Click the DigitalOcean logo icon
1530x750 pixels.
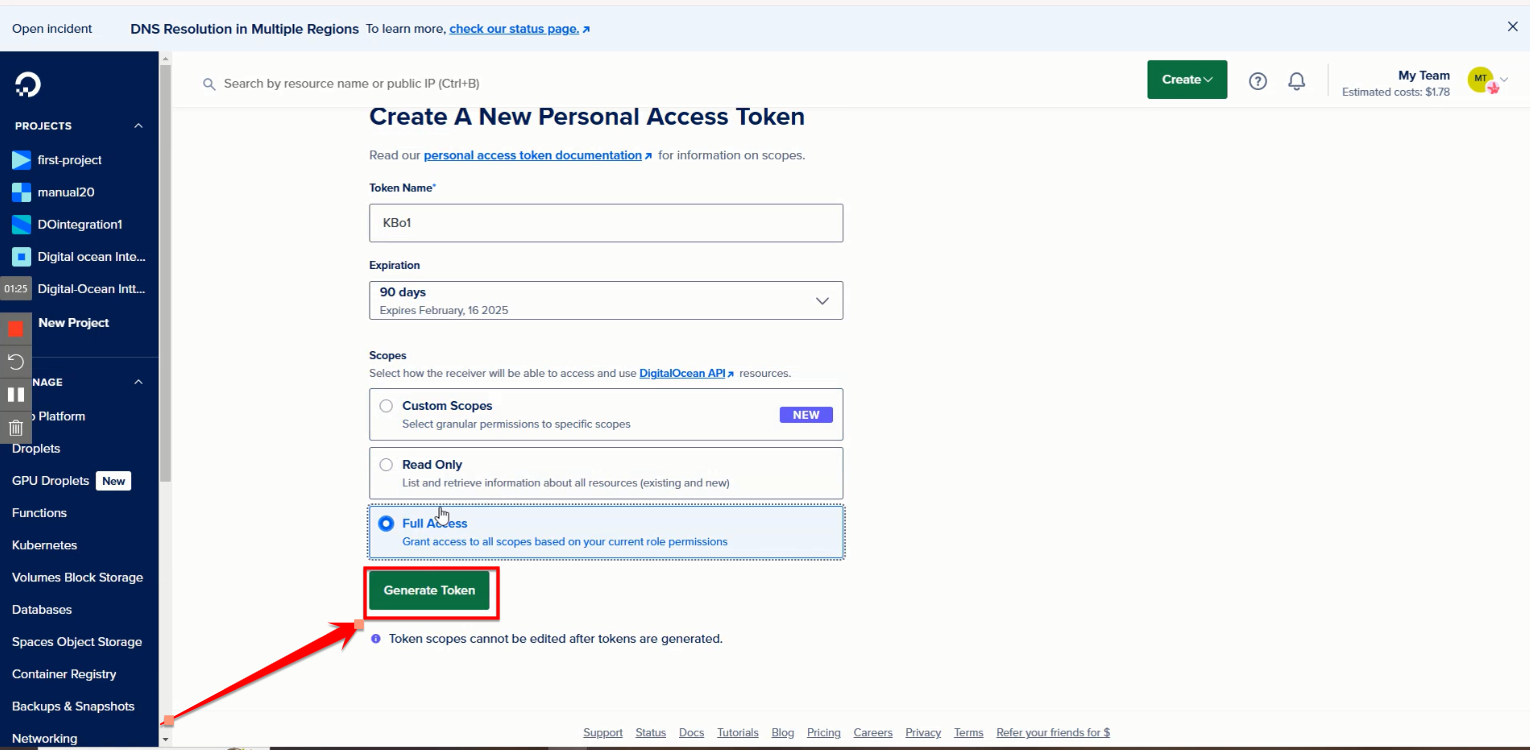[x=28, y=84]
